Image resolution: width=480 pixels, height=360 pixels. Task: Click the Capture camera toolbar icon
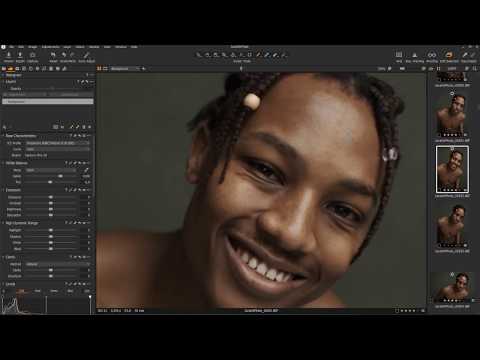tap(32, 55)
